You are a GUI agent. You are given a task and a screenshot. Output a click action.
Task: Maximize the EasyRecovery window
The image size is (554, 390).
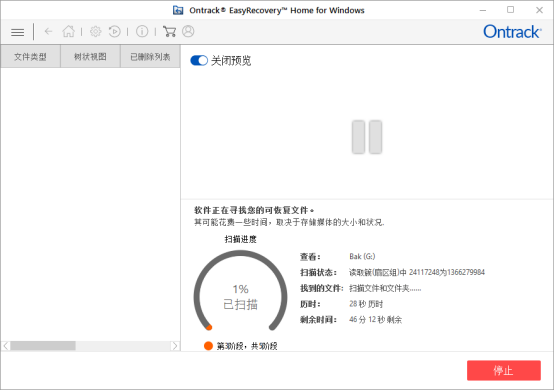(x=511, y=10)
